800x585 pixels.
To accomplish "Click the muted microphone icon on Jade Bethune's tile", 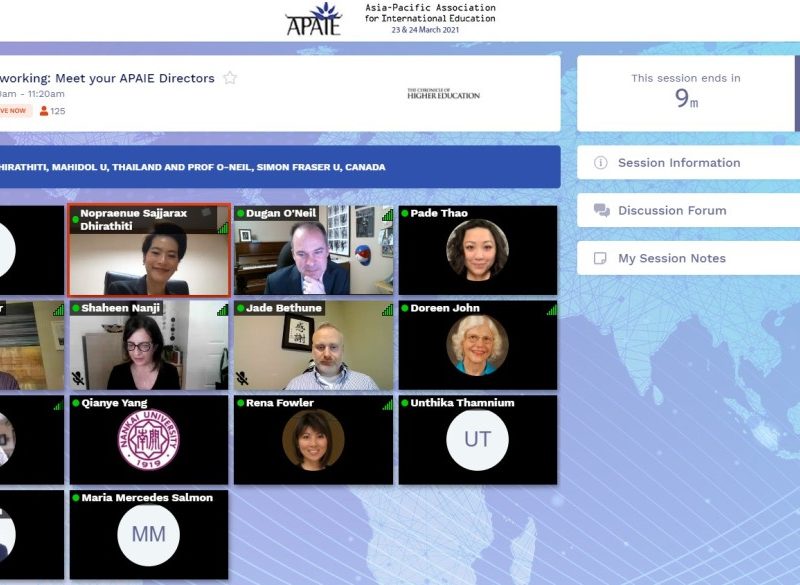I will pos(242,379).
